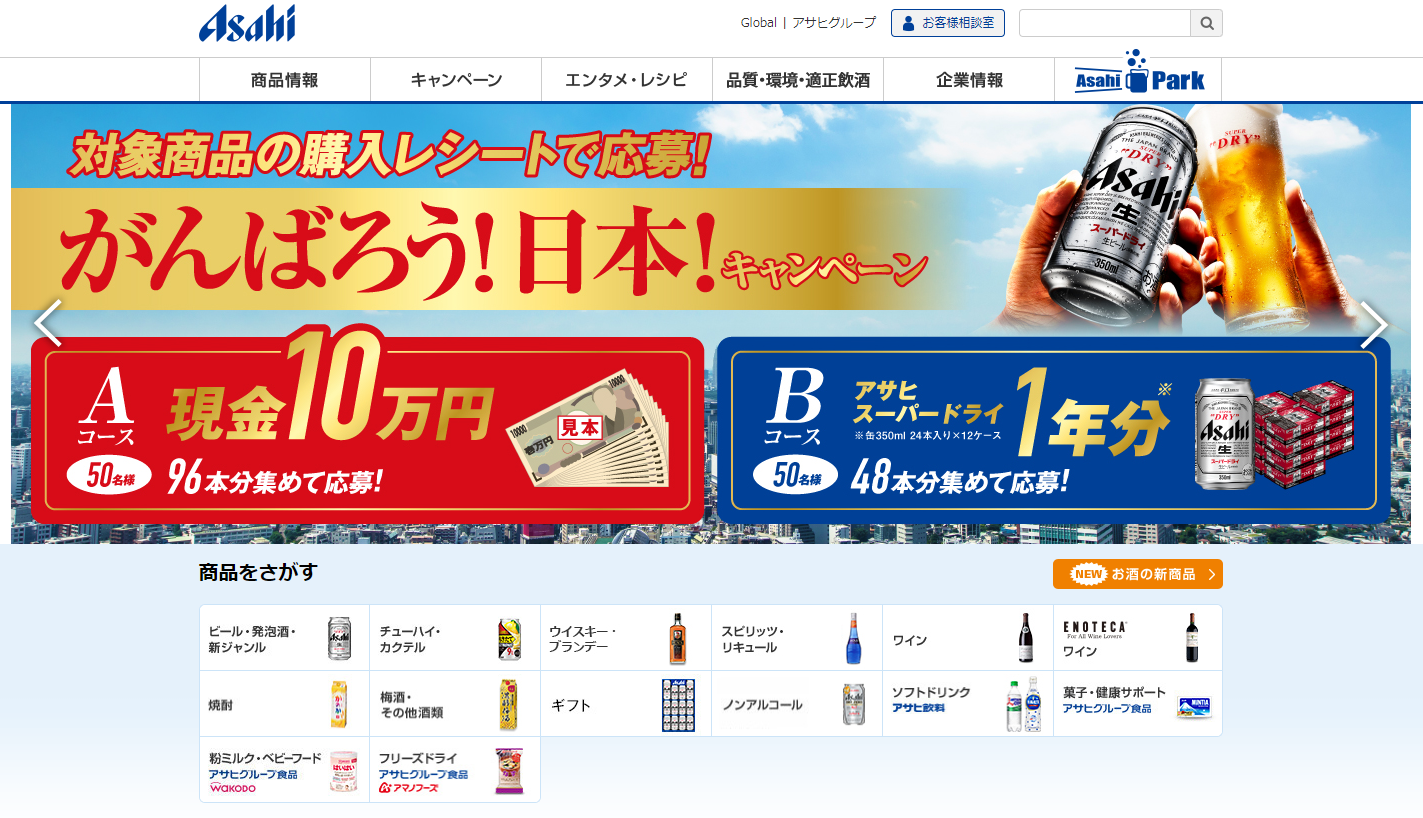Open ビール・発泡酒・新ジャンル product category
Image resolution: width=1423 pixels, height=818 pixels.
(284, 638)
